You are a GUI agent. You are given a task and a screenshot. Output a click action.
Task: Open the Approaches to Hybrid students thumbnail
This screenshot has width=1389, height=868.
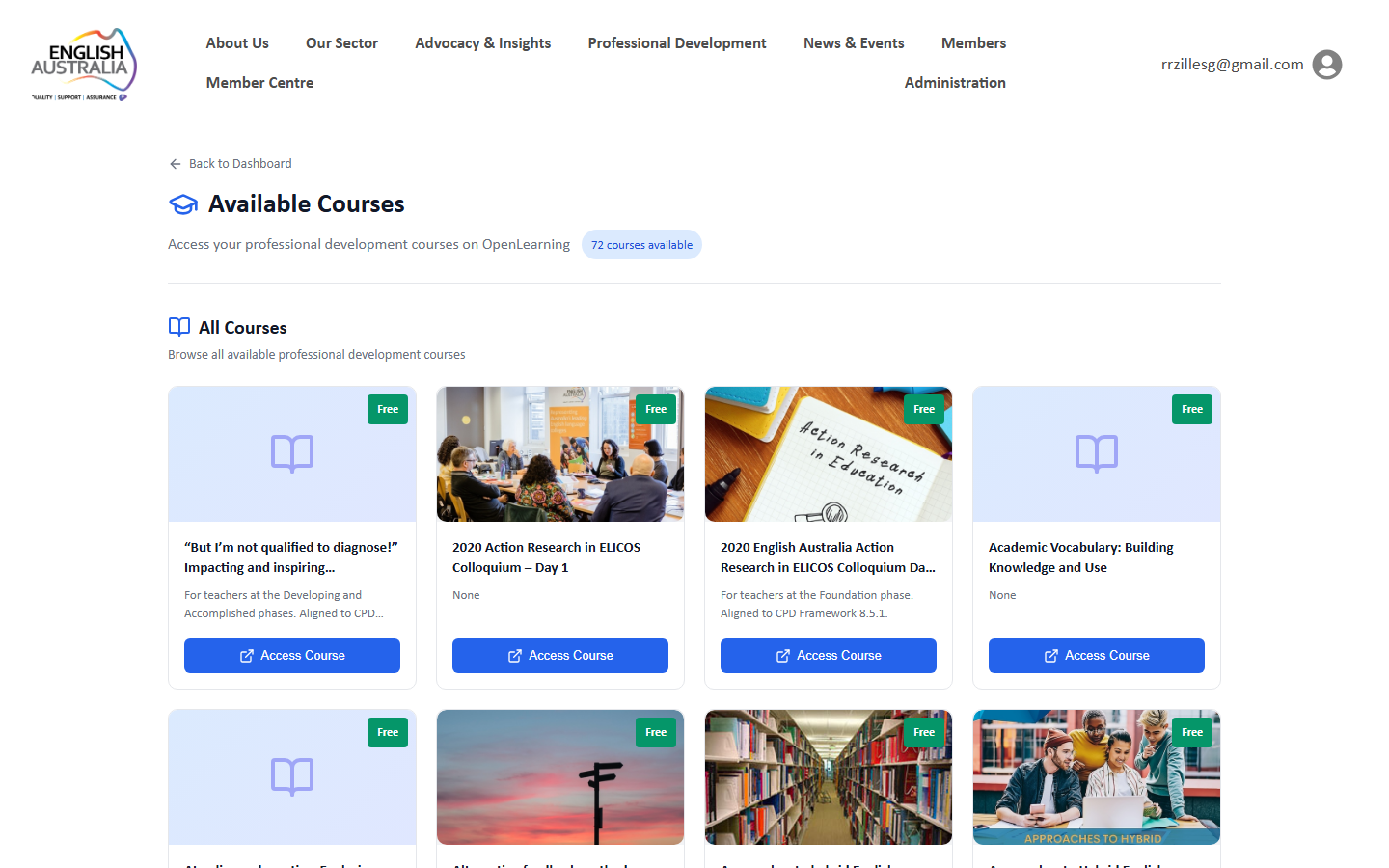(x=1097, y=777)
